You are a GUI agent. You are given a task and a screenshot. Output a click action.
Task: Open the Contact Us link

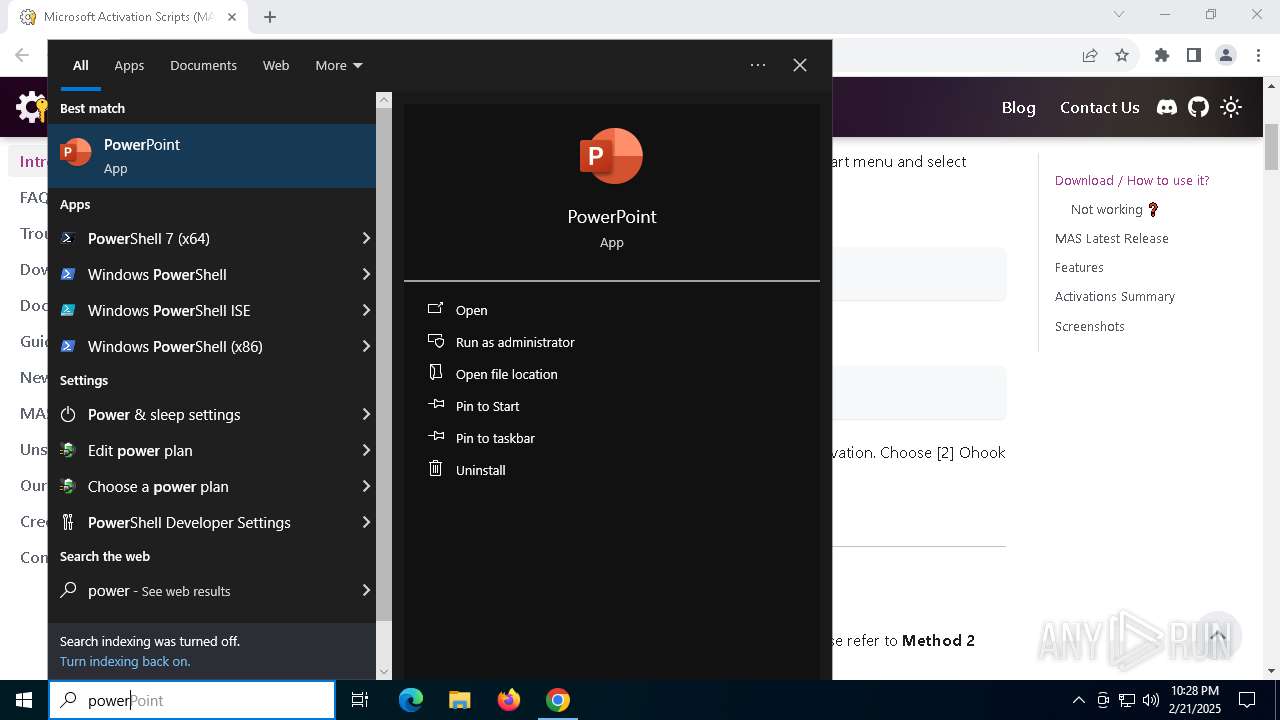click(x=1099, y=107)
